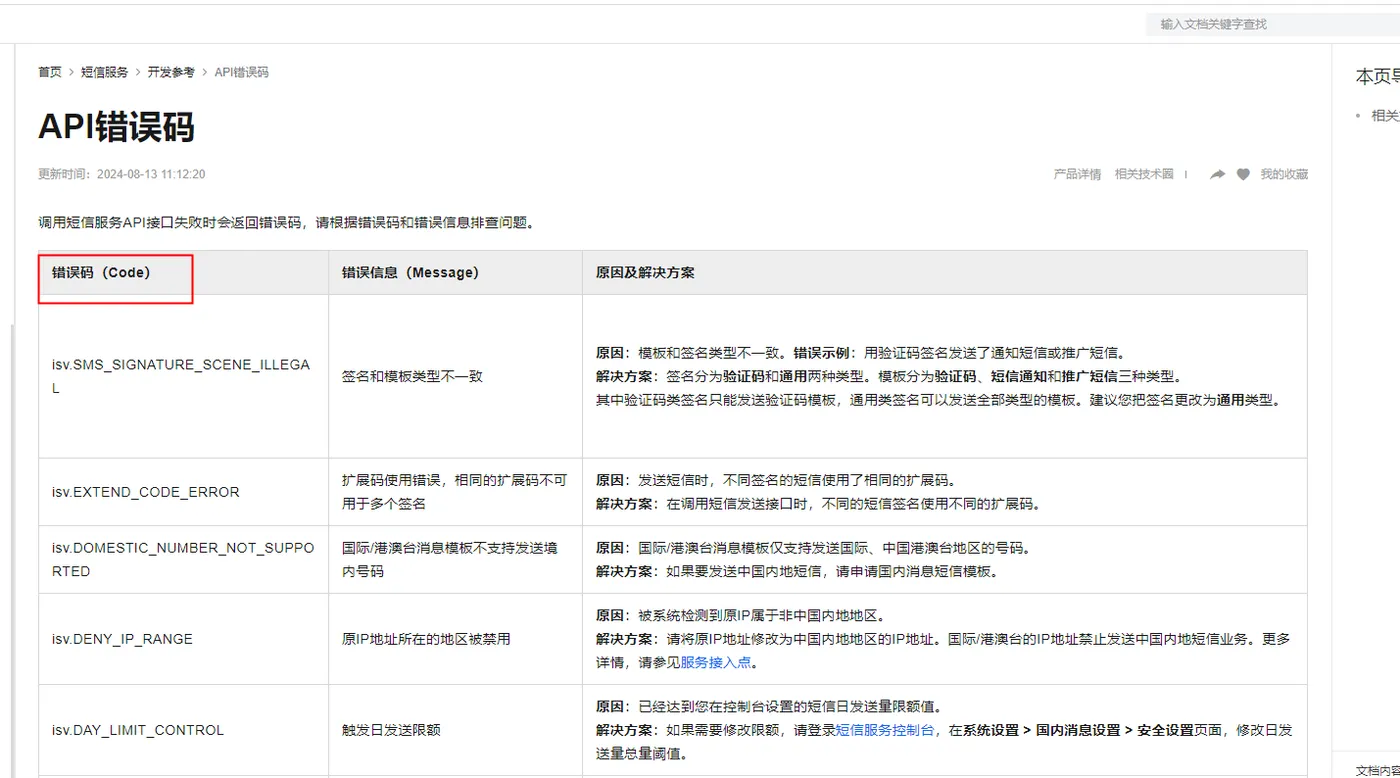
Task: Click the API错误码 breadcrumb item
Action: [x=241, y=72]
